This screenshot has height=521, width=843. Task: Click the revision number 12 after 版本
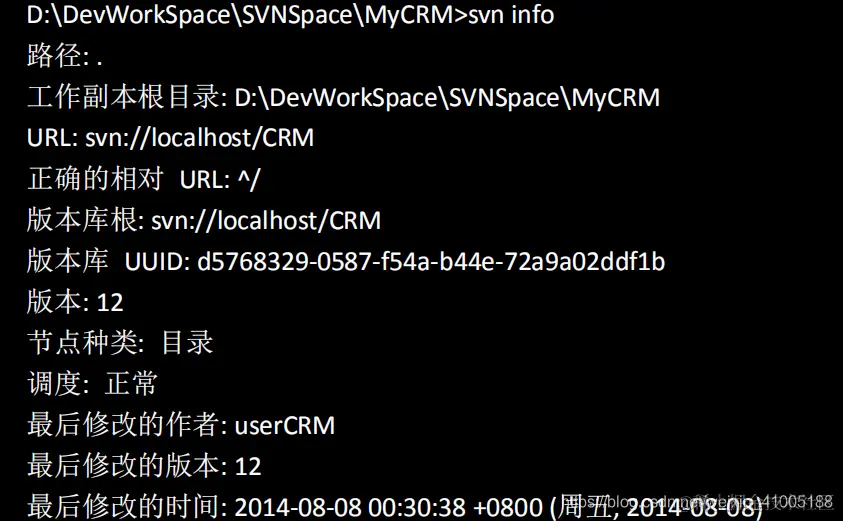(x=110, y=303)
